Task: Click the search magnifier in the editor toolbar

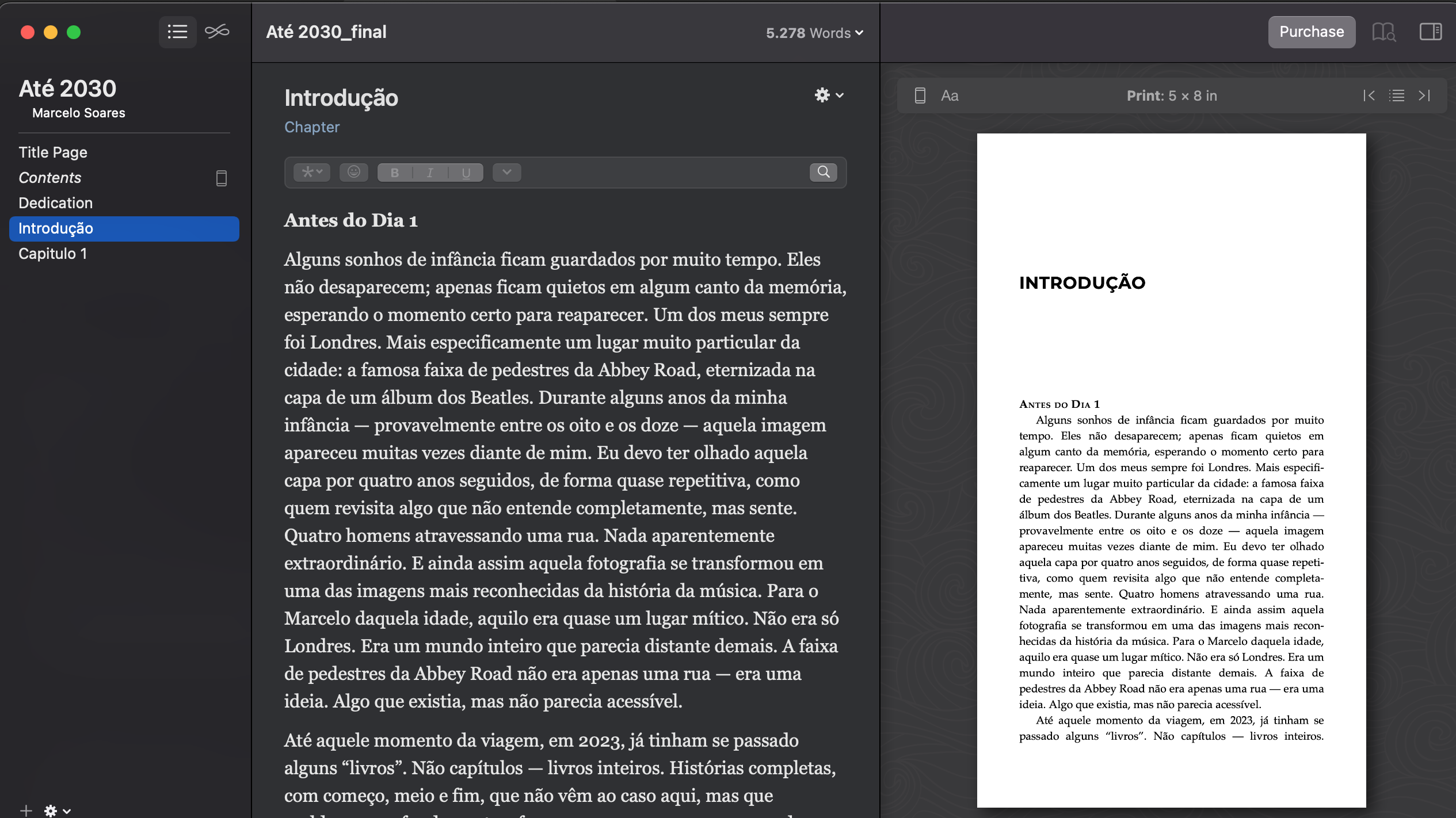Action: pyautogui.click(x=823, y=172)
